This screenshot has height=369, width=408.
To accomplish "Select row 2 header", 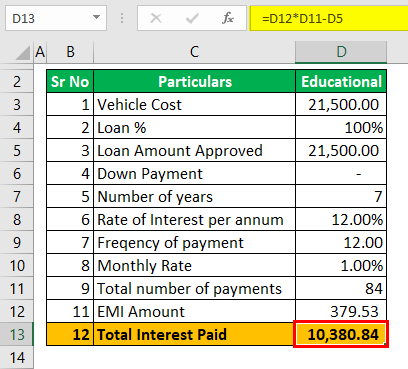I will [x=17, y=81].
